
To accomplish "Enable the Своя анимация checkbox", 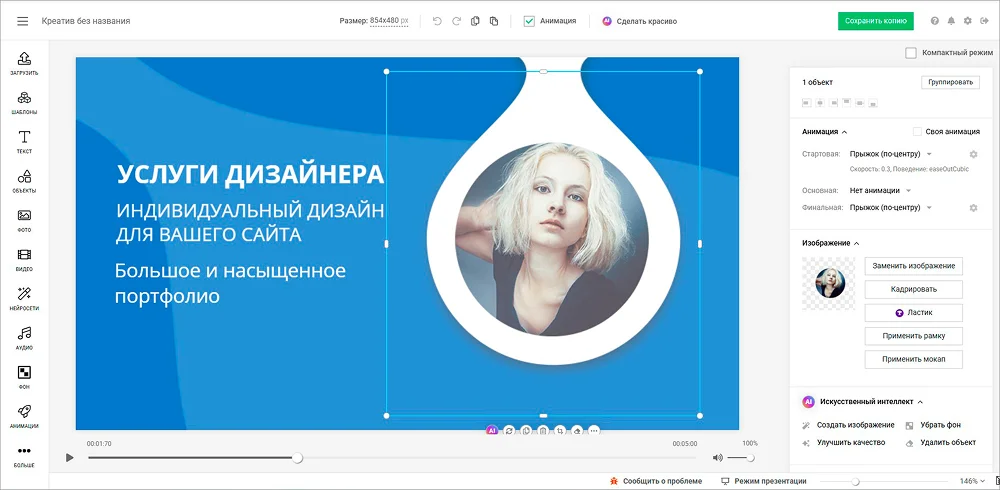I will (918, 131).
